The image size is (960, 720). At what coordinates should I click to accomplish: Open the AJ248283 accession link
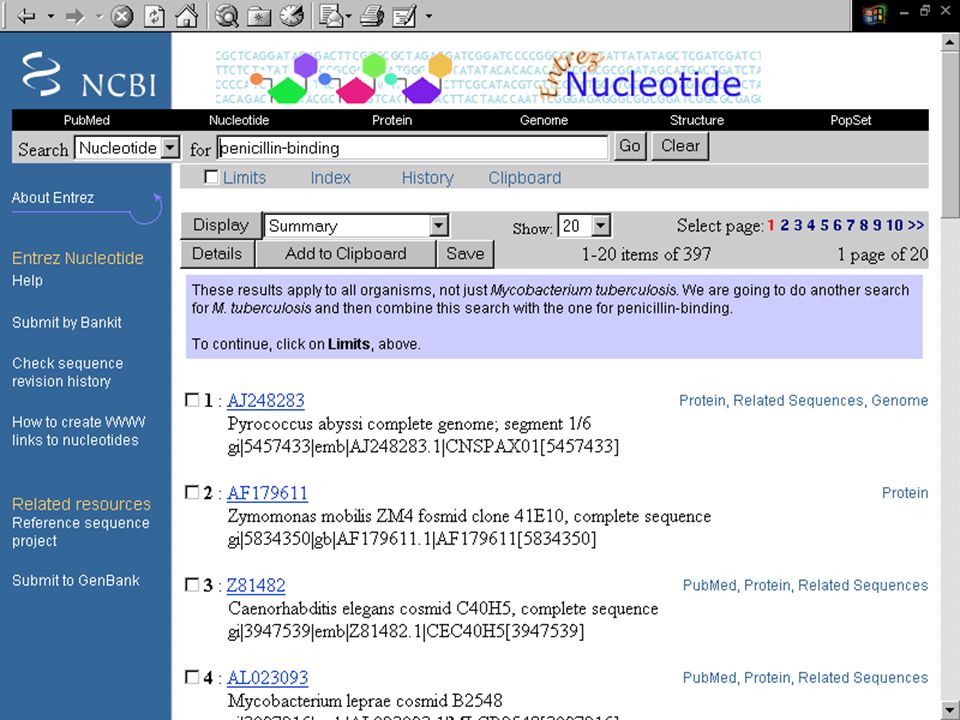[x=266, y=400]
